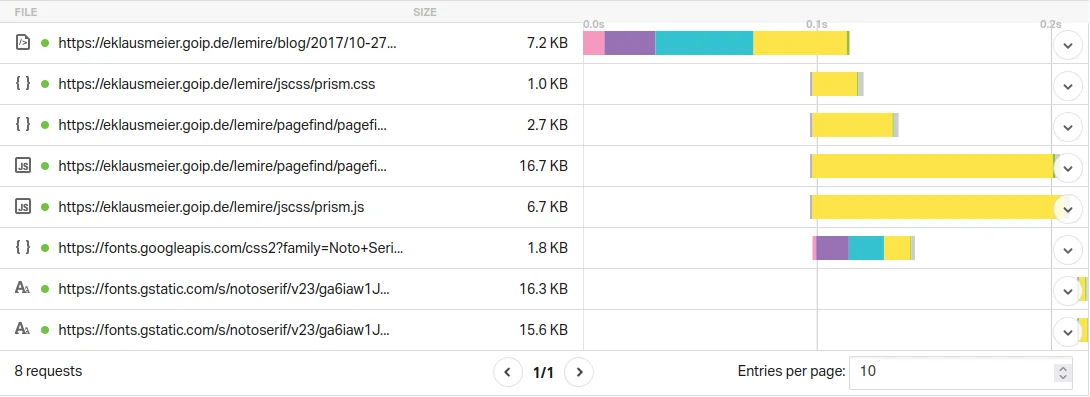The image size is (1090, 397).
Task: Expand details for the blog/2017 request row
Action: pyautogui.click(x=1068, y=45)
